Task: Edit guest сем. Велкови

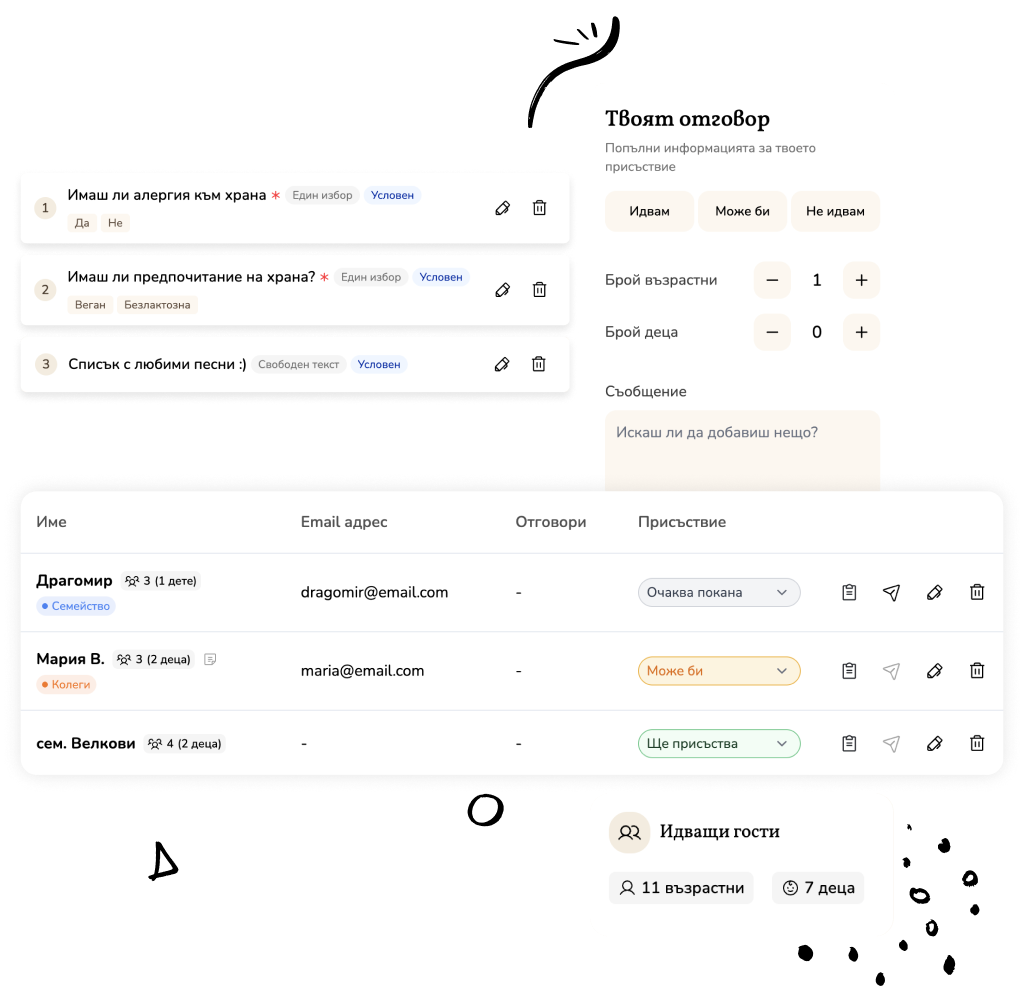Action: (x=935, y=743)
